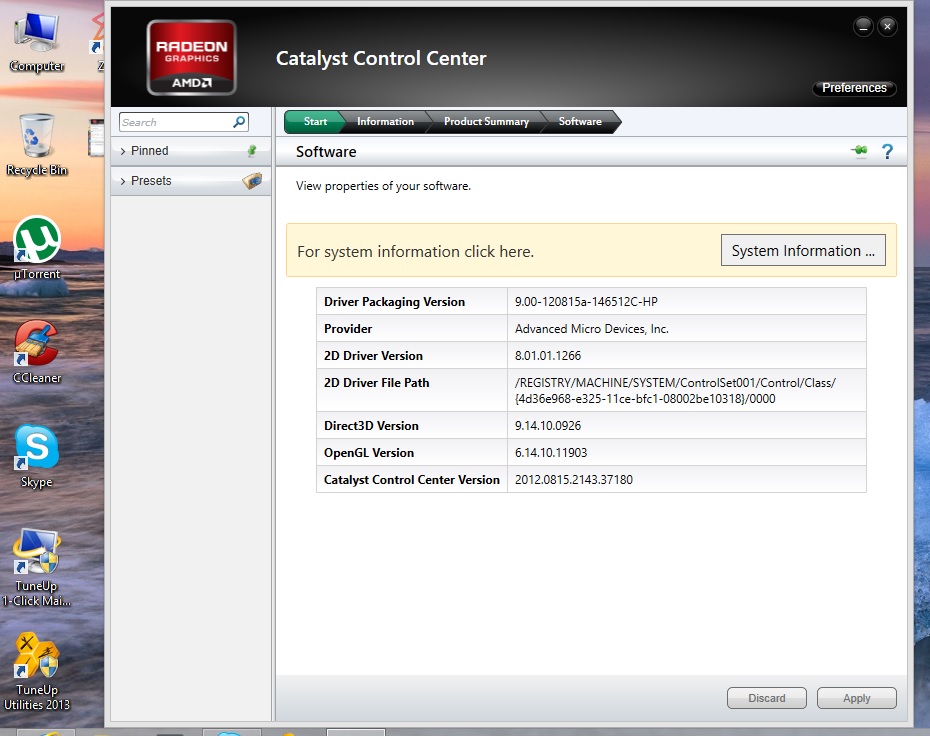This screenshot has height=736, width=930.
Task: Select the Driver Packaging Version value 9.00-120815a-146512C-HP
Action: 586,302
